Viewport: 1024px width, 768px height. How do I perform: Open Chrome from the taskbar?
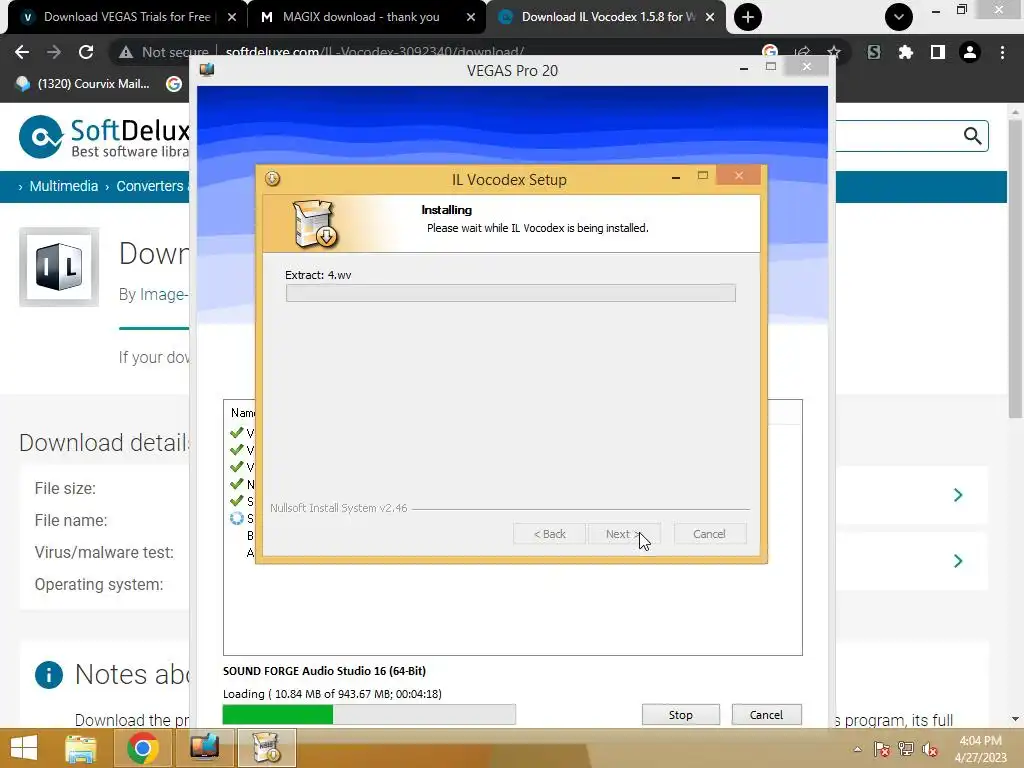143,748
